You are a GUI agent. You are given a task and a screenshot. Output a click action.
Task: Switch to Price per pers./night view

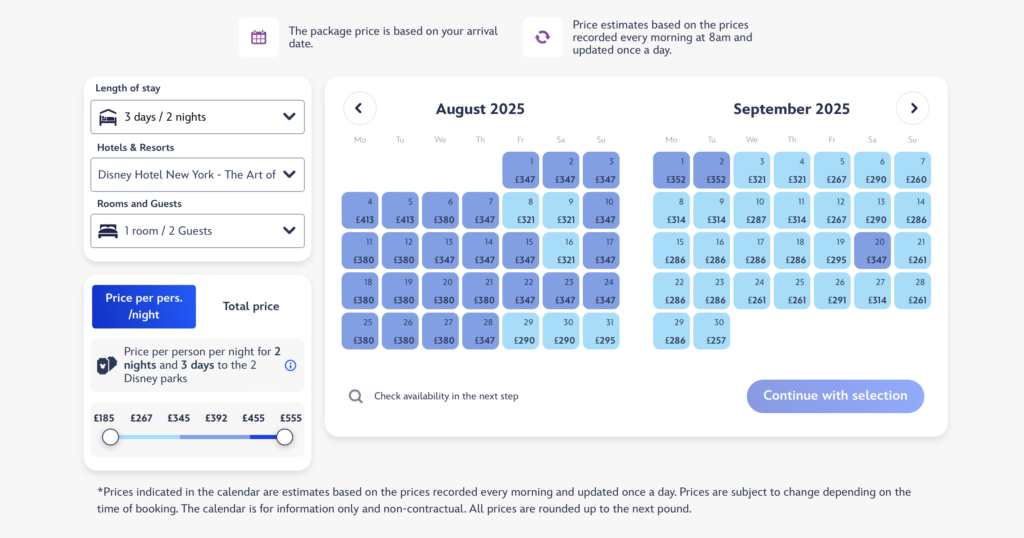[144, 307]
